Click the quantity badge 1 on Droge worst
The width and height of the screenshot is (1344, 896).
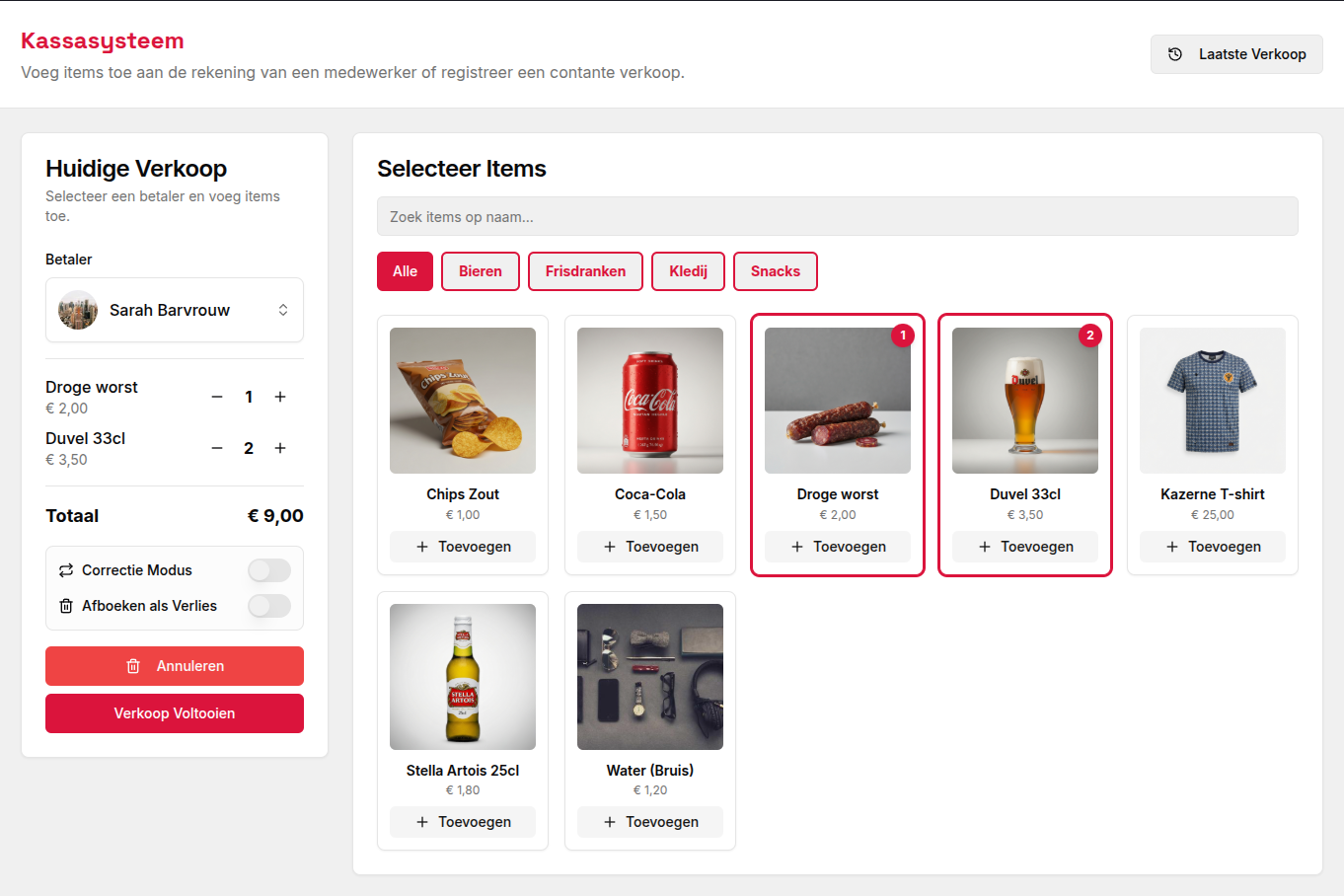tap(903, 336)
